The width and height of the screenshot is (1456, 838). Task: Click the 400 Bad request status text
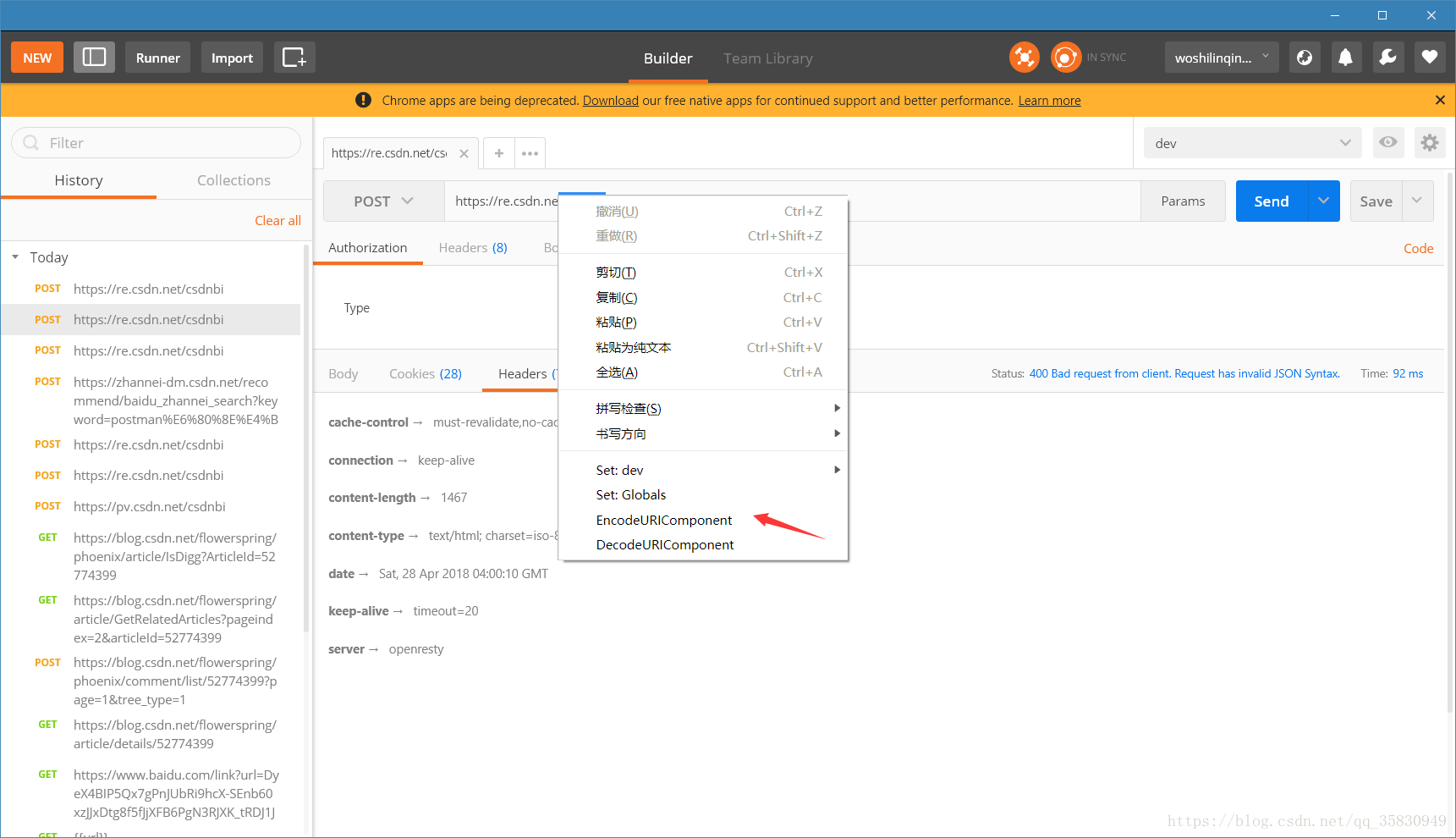tap(1184, 374)
